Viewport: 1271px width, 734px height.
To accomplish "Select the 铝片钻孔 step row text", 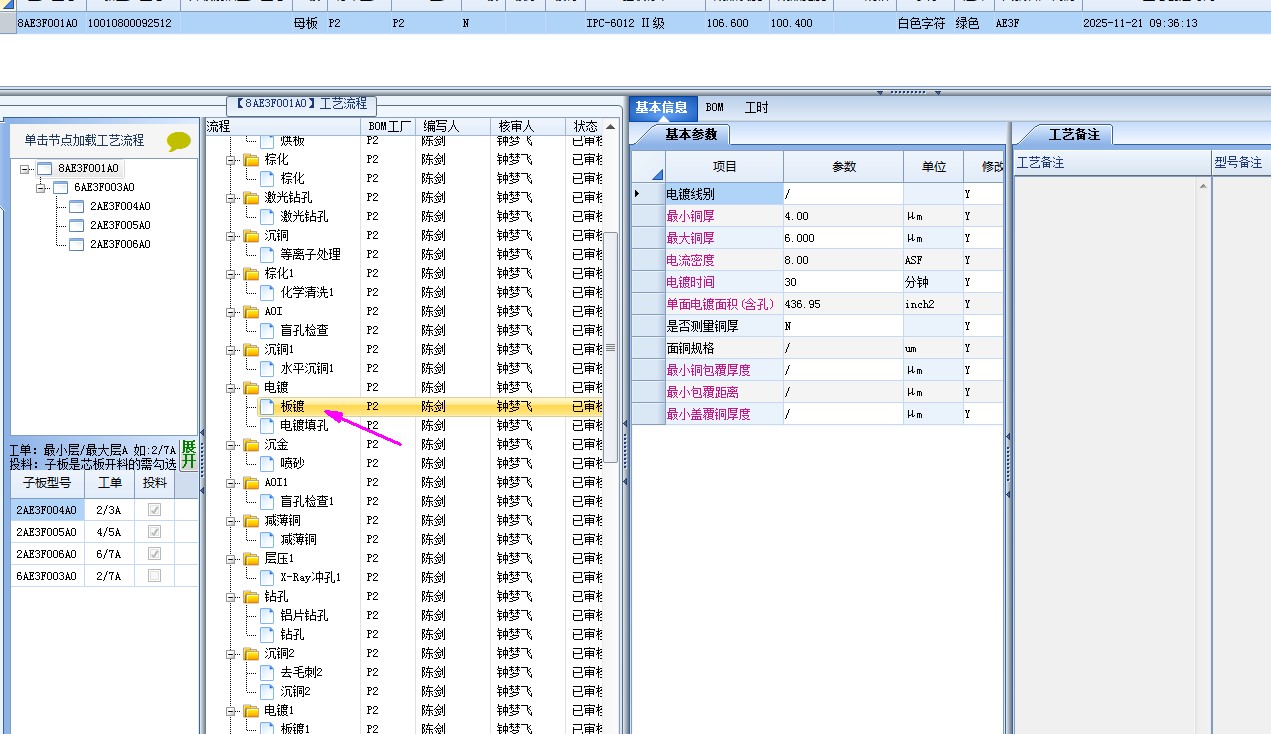I will [304, 616].
